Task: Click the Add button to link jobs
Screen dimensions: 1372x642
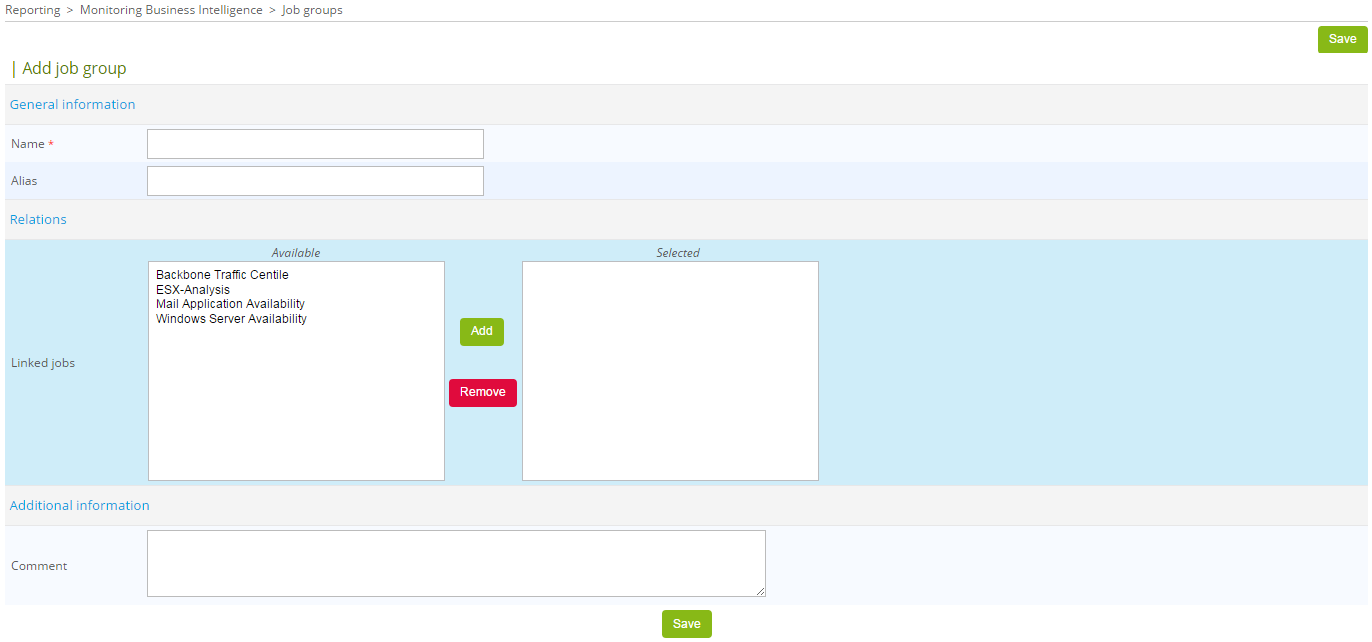Action: tap(481, 331)
